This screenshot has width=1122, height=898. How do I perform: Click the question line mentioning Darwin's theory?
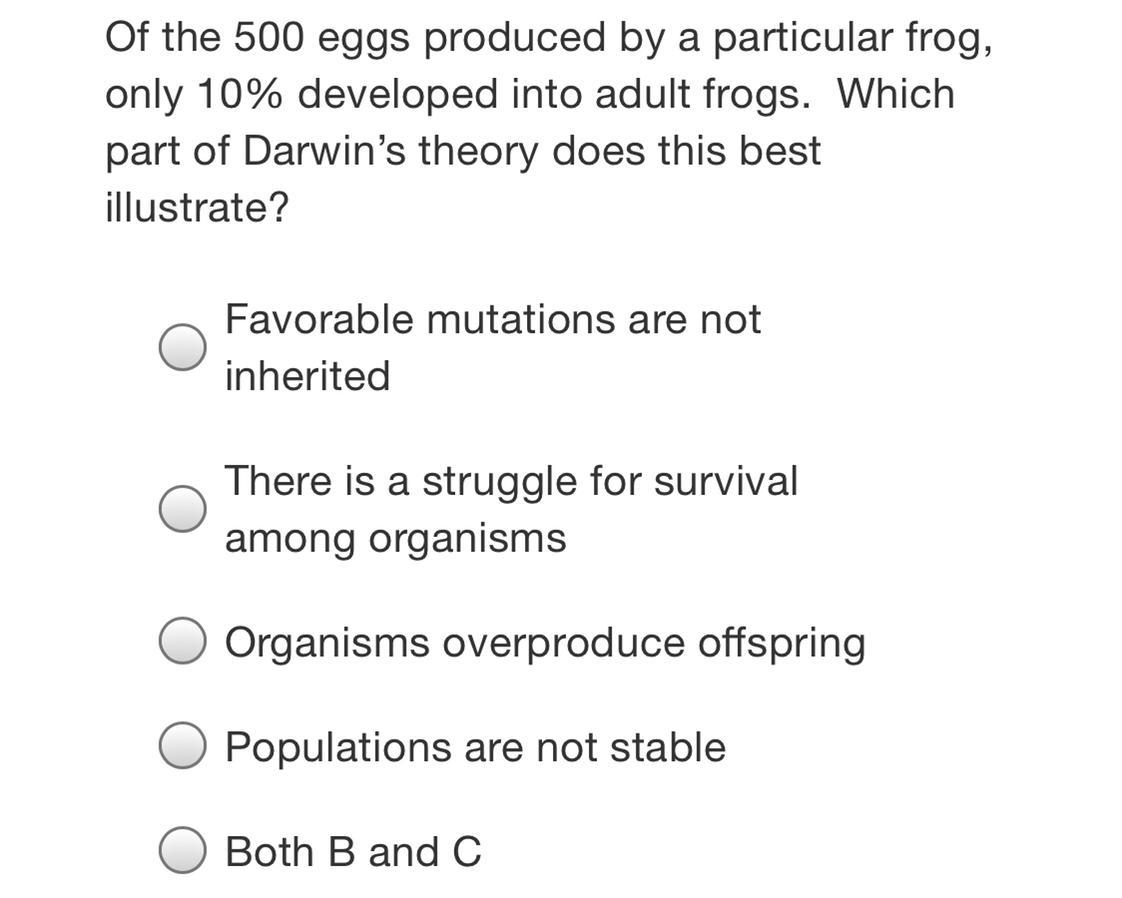coord(463,152)
